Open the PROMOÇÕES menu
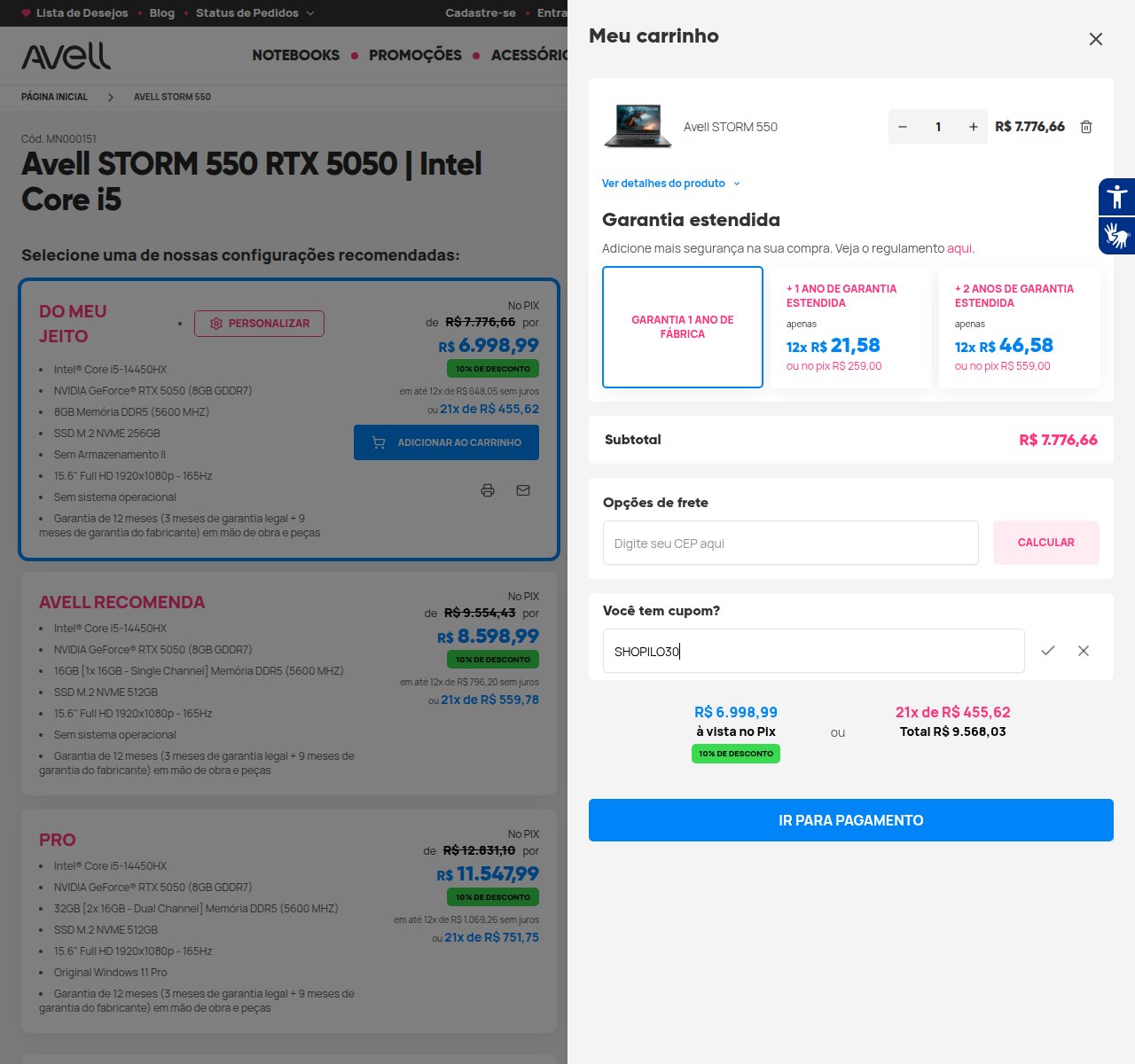Viewport: 1135px width, 1064px height. tap(415, 55)
